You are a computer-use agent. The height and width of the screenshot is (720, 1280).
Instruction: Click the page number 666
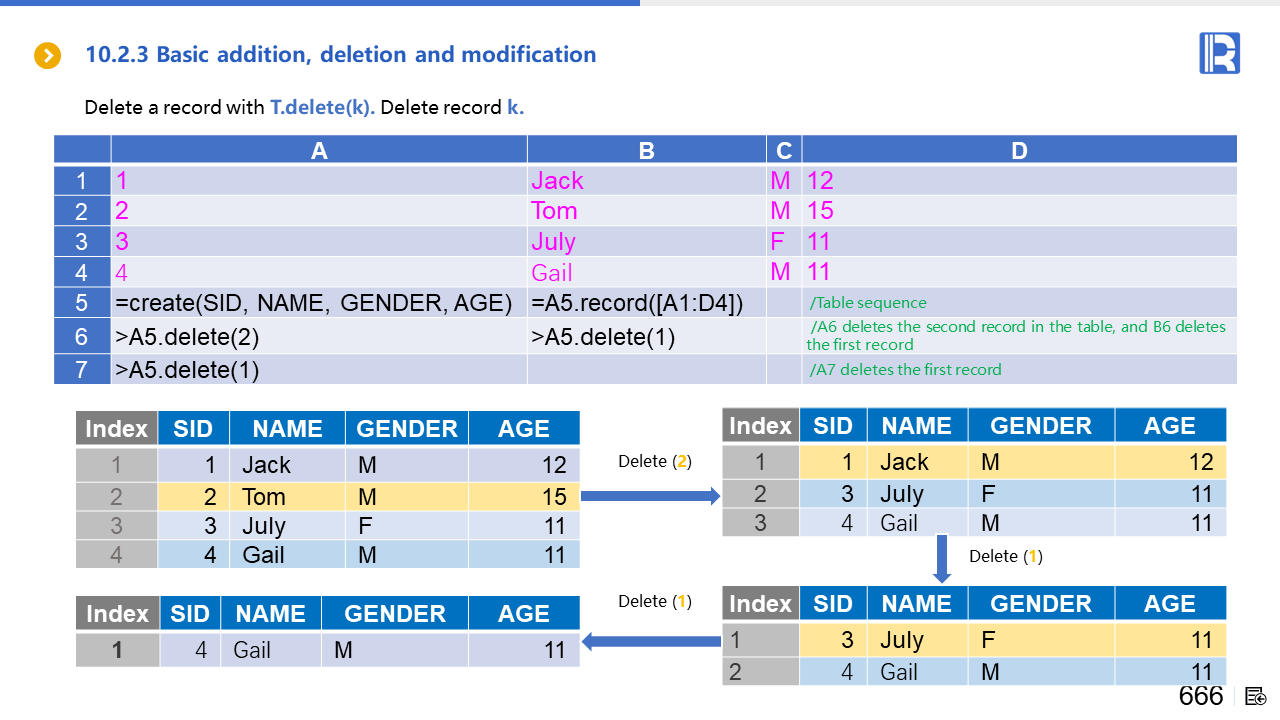coord(1200,696)
